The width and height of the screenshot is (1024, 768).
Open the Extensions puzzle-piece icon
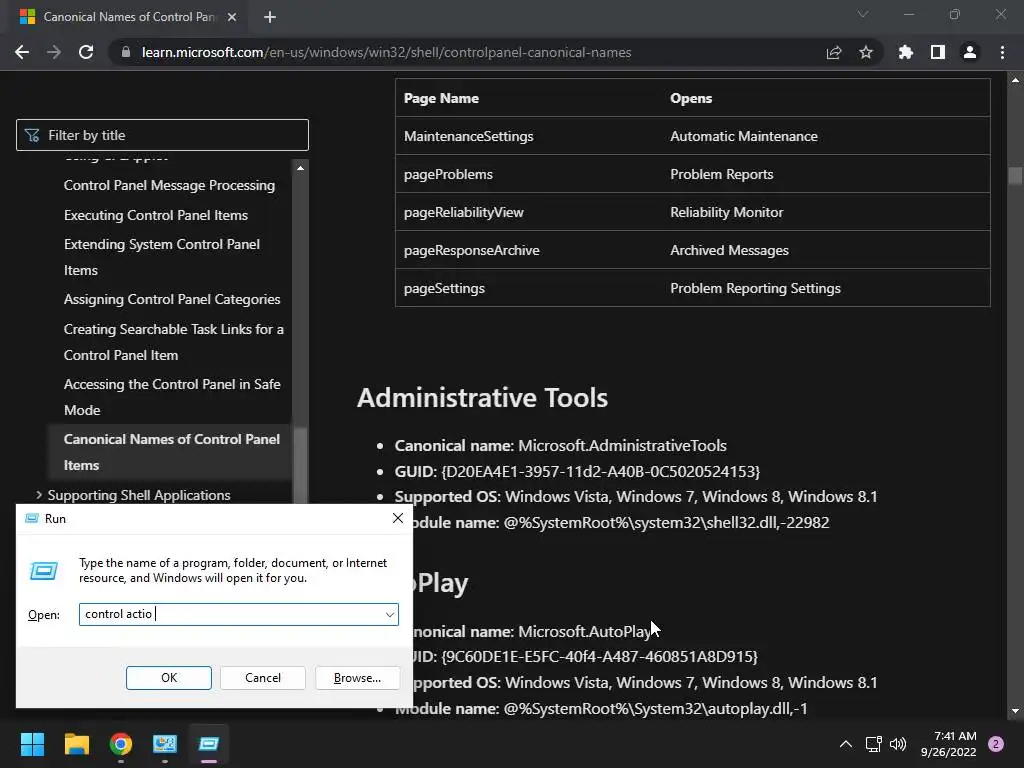[906, 52]
